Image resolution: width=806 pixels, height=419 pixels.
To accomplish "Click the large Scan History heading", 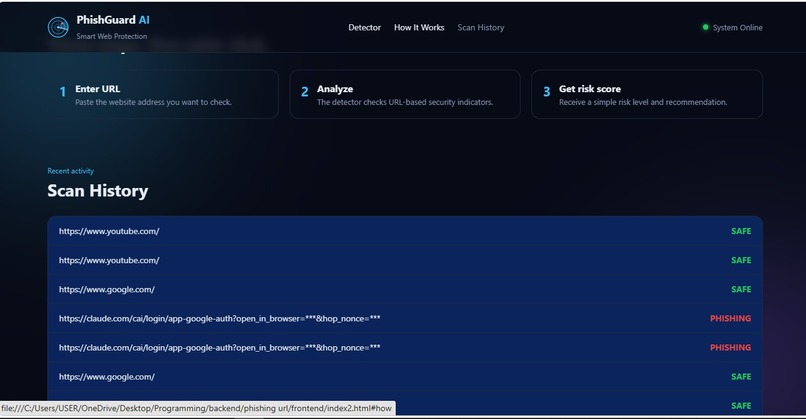I will pos(98,191).
